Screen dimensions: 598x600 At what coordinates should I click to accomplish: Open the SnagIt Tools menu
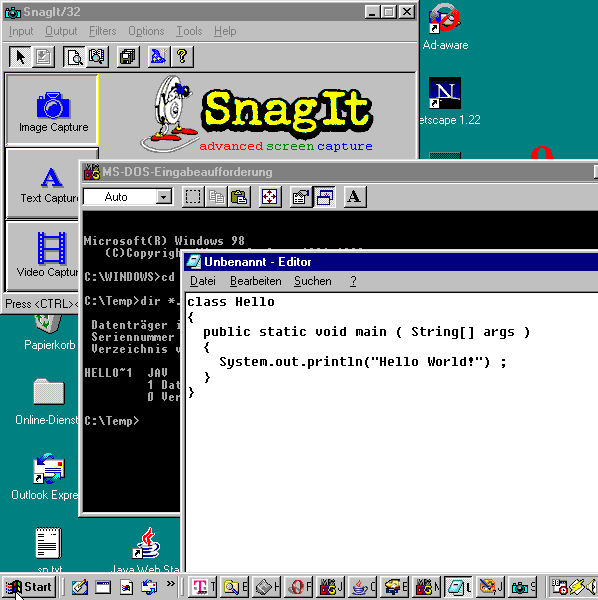tap(189, 31)
